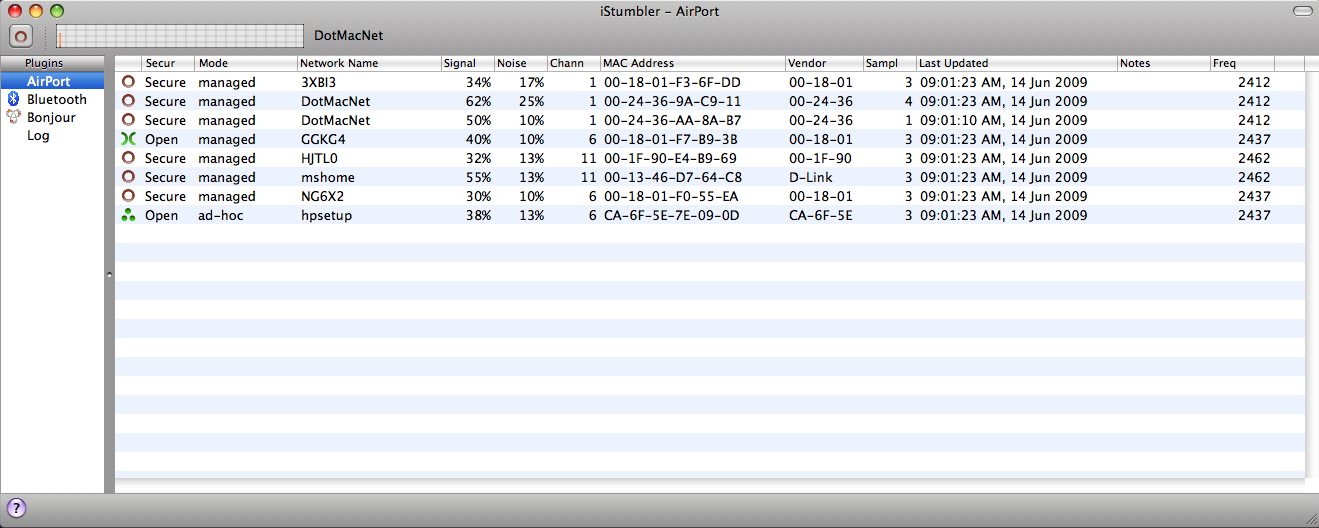Click the D-Link vendor cell
This screenshot has height=528, width=1319.
pos(810,177)
